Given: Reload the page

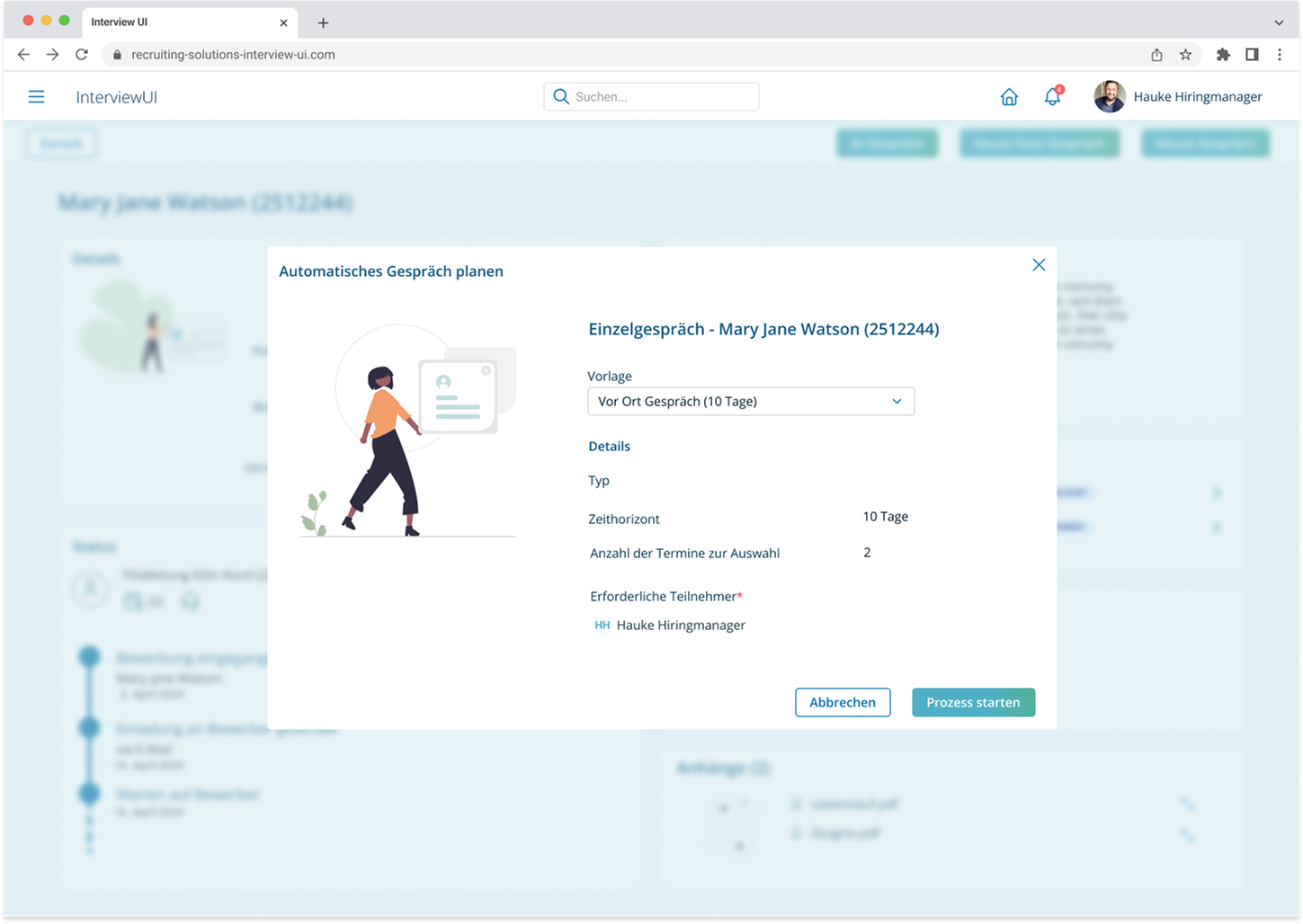Looking at the screenshot, I should (82, 55).
